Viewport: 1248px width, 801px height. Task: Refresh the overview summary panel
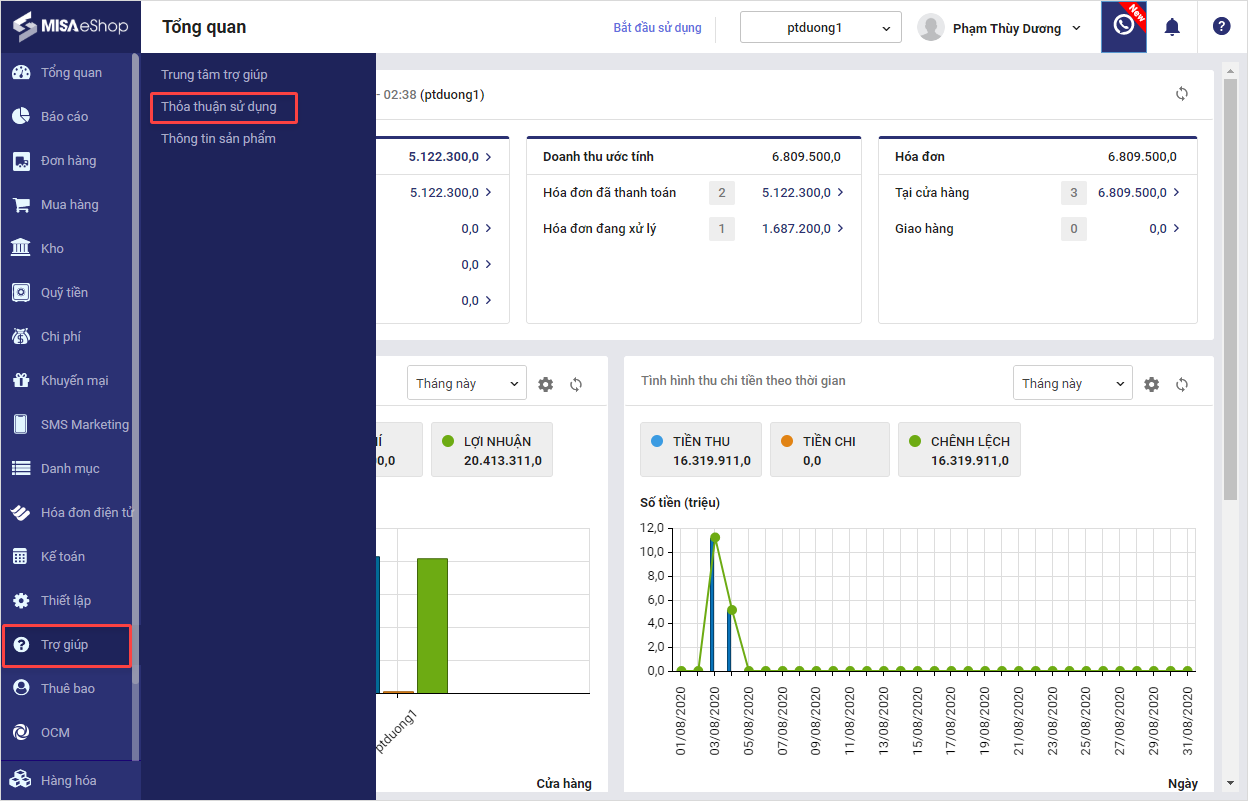(x=1182, y=94)
